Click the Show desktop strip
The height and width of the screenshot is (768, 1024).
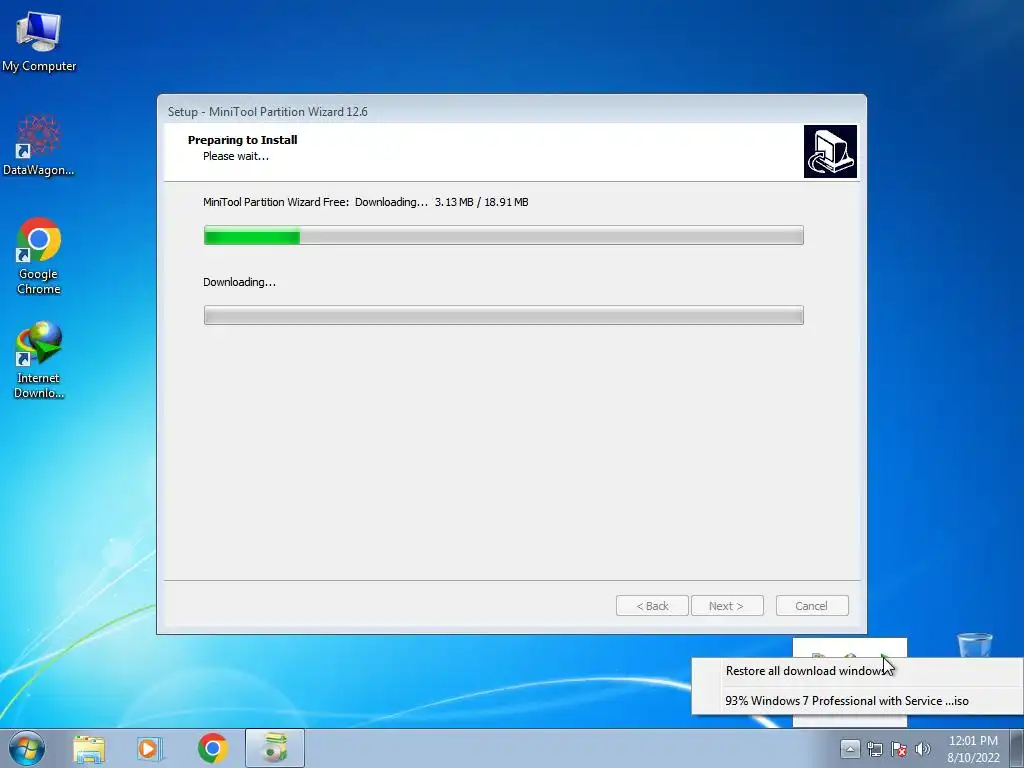tap(1017, 748)
